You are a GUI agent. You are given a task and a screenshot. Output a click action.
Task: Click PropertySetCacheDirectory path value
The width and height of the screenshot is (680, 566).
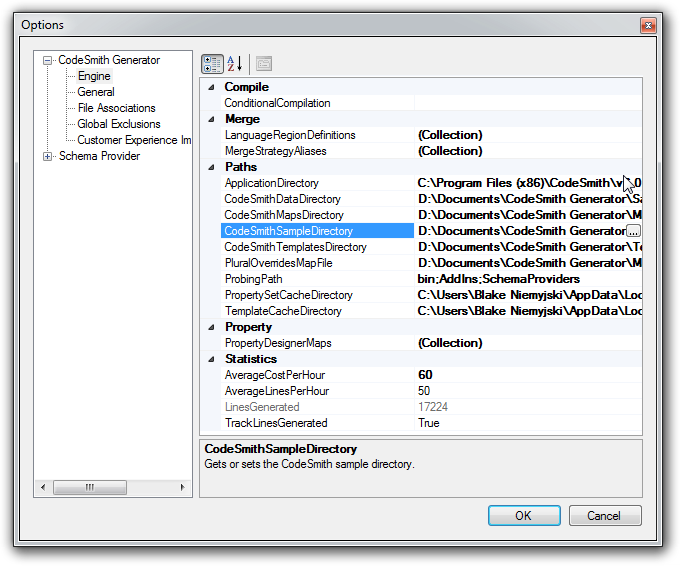528,295
